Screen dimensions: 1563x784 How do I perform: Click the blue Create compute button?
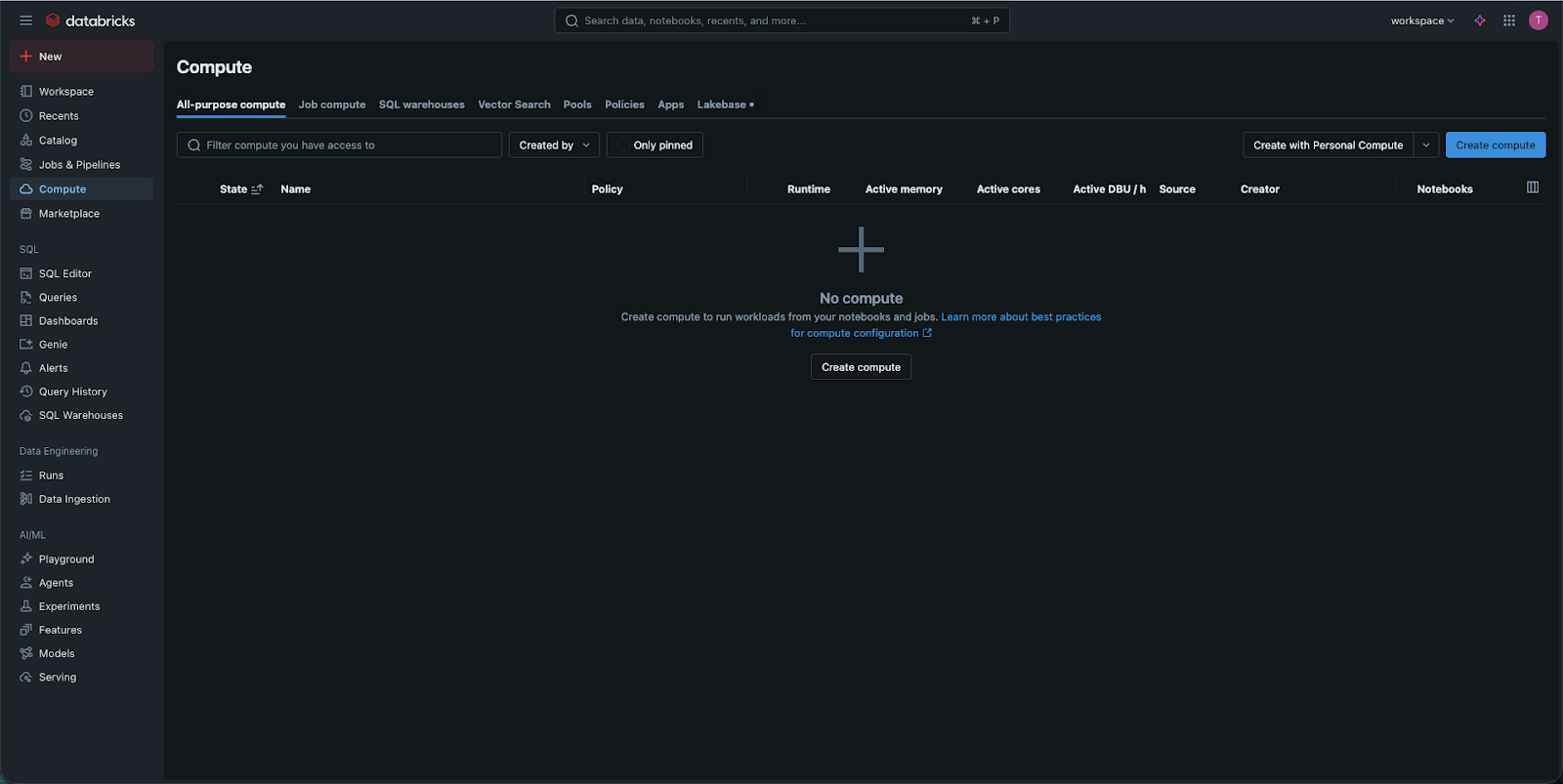click(x=1495, y=145)
